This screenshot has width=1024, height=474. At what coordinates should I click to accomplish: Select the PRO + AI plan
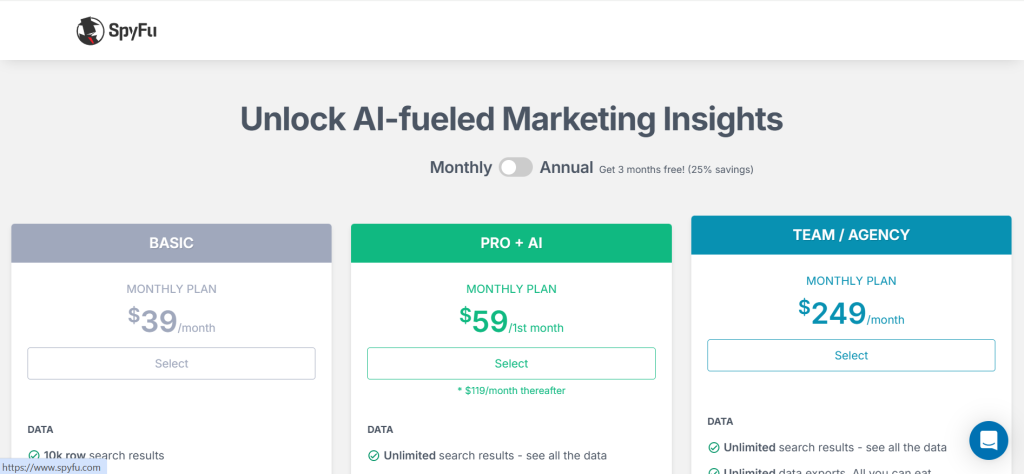point(511,363)
